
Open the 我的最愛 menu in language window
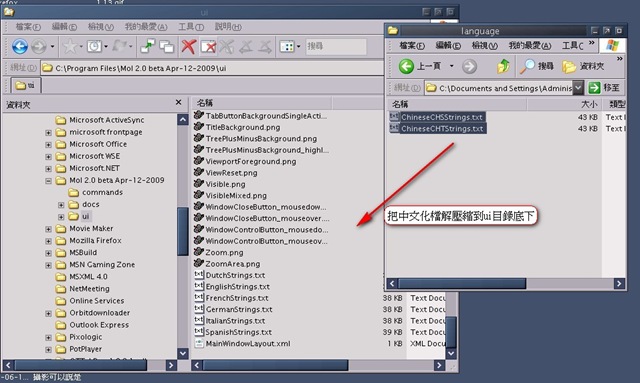click(530, 45)
